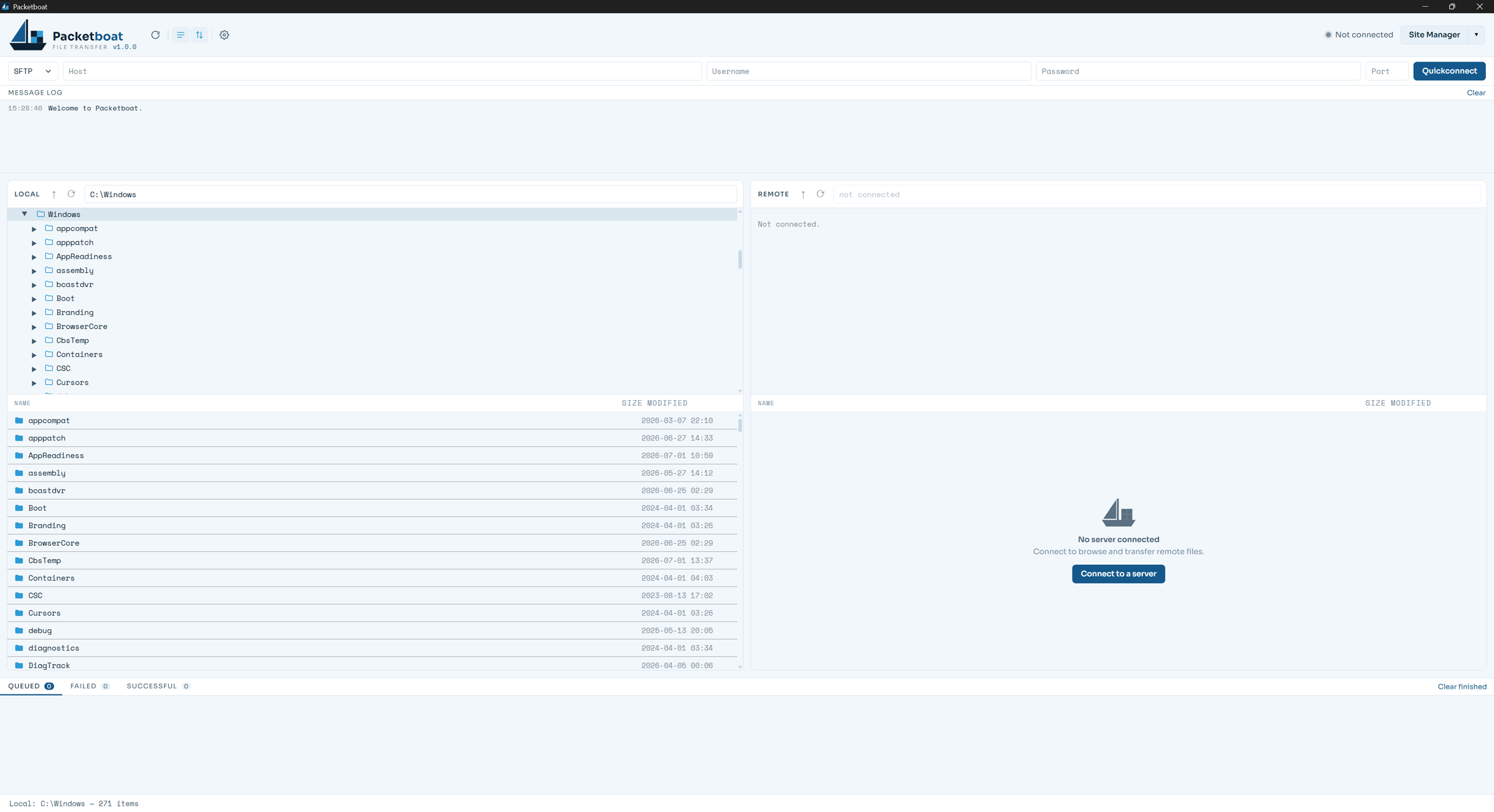The width and height of the screenshot is (1494, 812).
Task: Select the debug row in file list
Action: tap(372, 630)
